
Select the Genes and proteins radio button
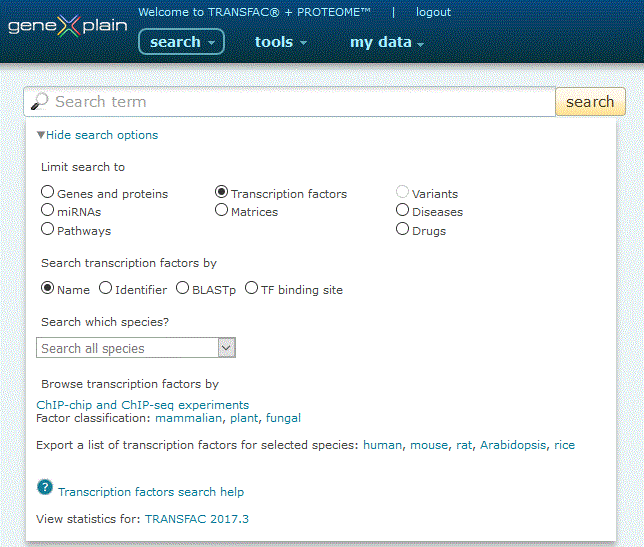click(48, 192)
